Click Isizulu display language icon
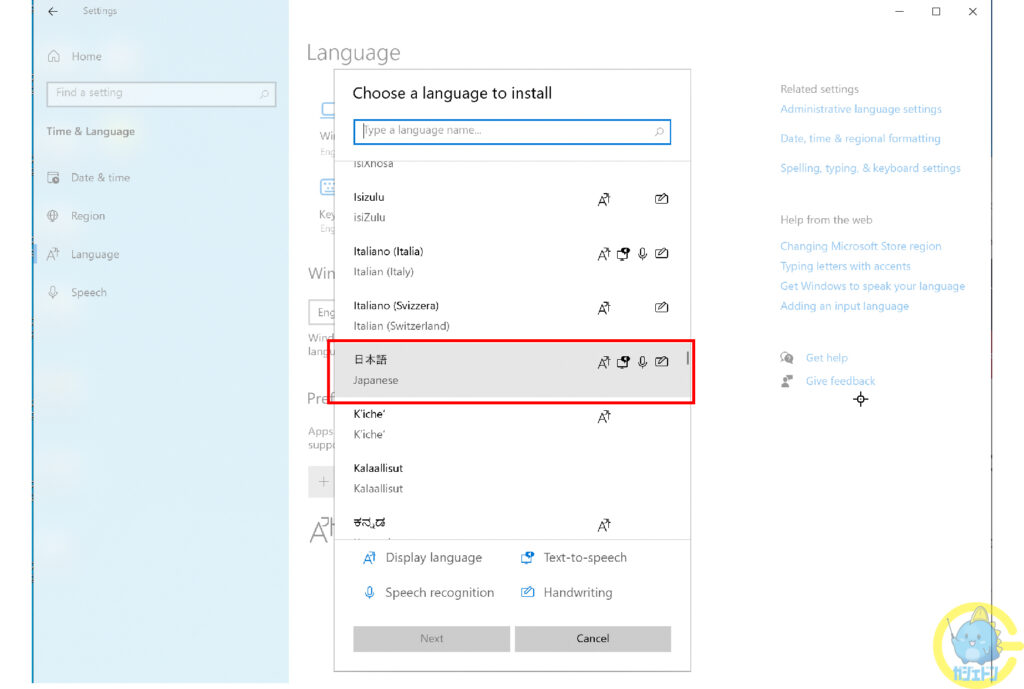The width and height of the screenshot is (1024, 689). (x=604, y=199)
